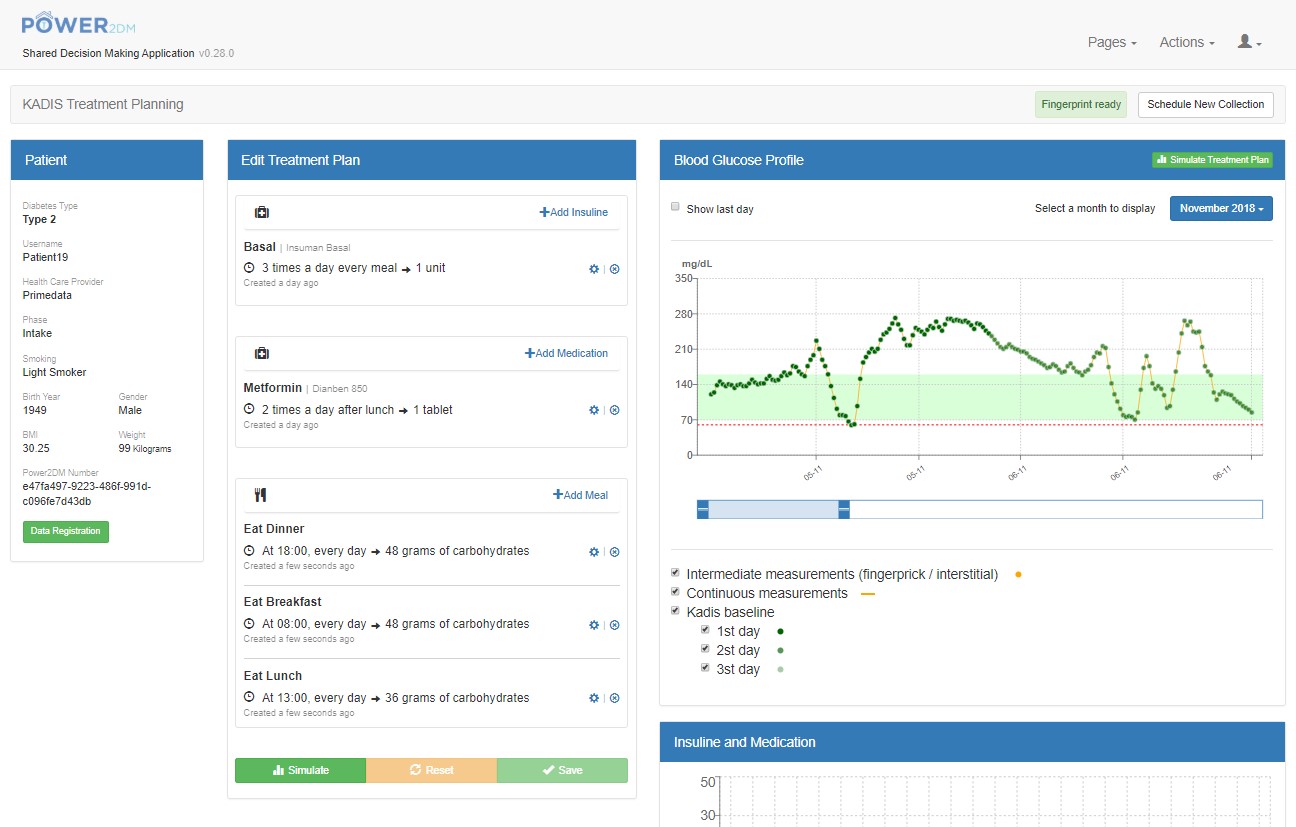Click Schedule New Collection button
Image resolution: width=1296 pixels, height=827 pixels.
1206,104
